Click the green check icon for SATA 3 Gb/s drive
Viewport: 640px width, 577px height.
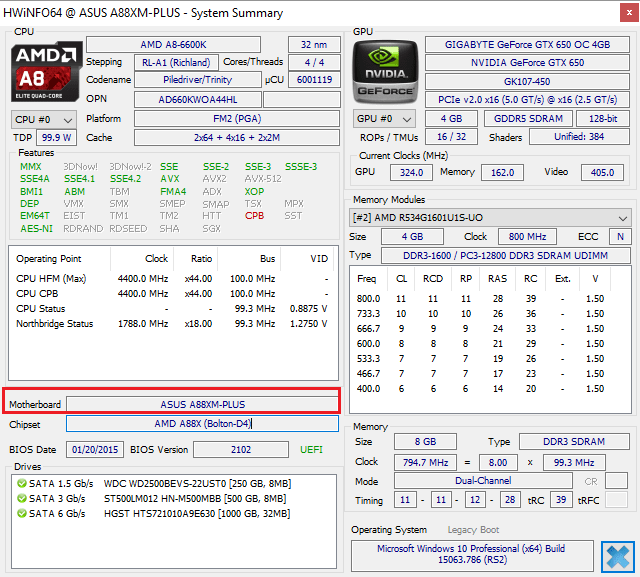[x=22, y=498]
